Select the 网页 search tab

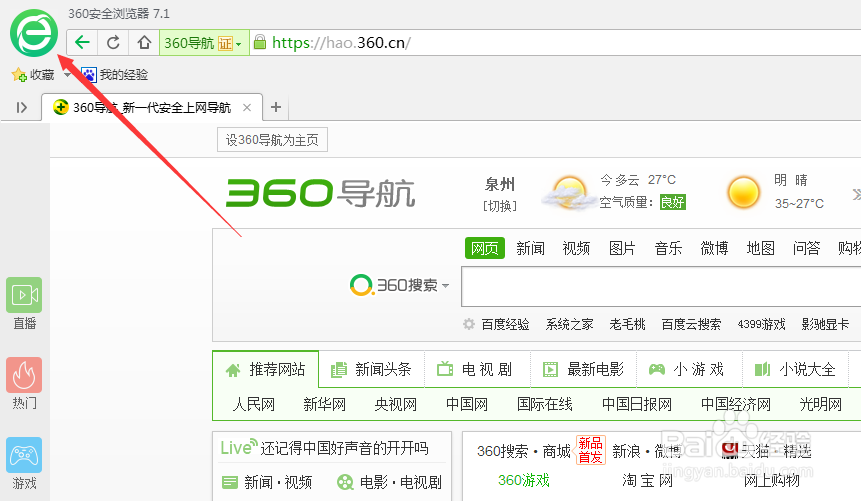click(x=484, y=248)
